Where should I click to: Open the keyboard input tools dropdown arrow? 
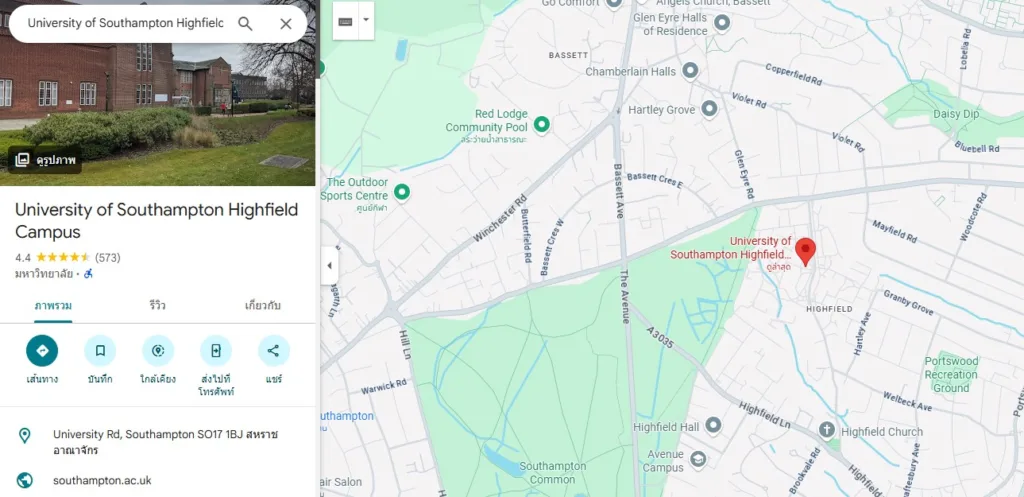(x=366, y=20)
